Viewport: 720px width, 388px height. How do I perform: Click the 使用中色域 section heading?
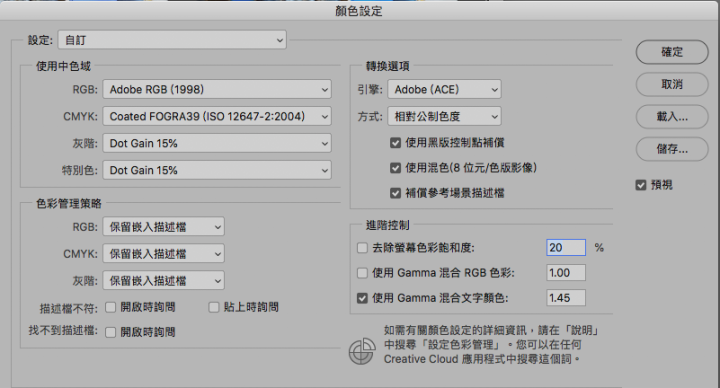point(63,67)
